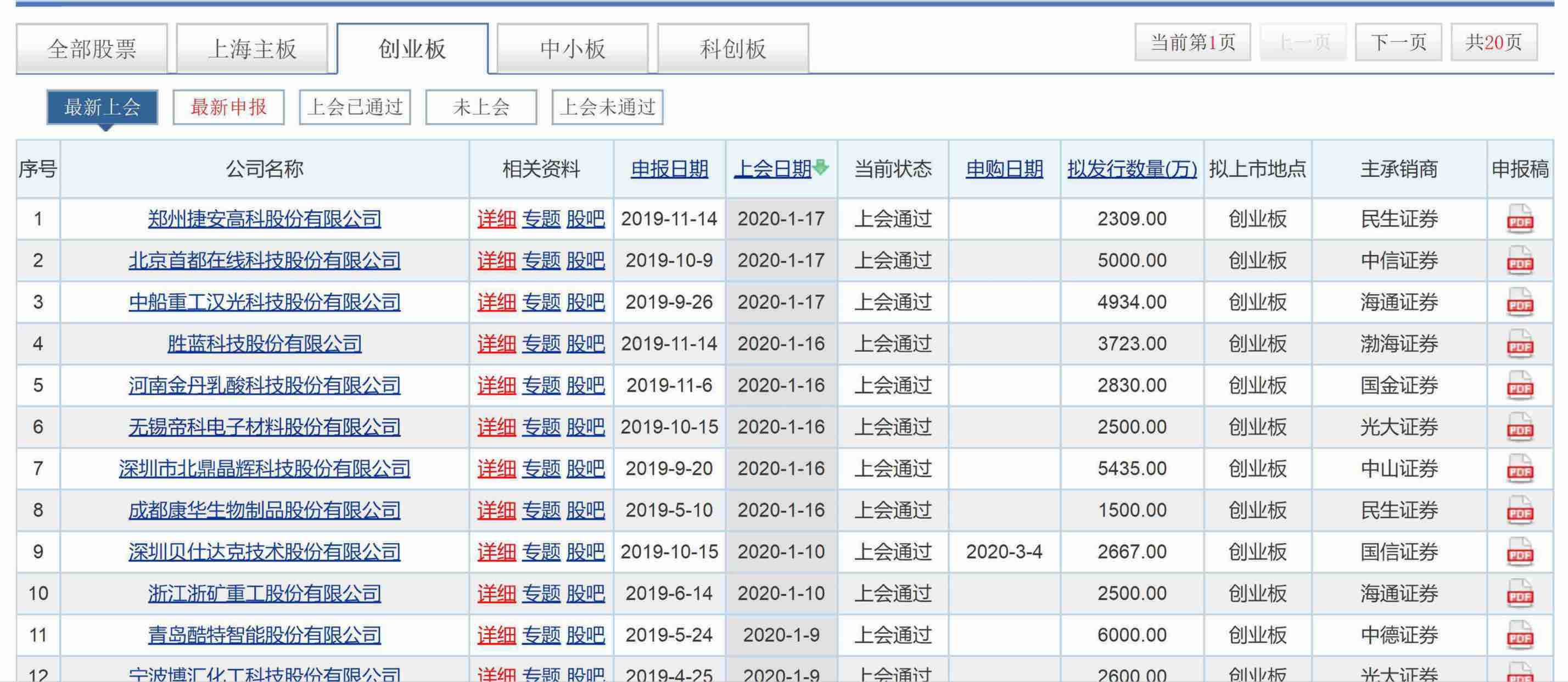The image size is (1568, 682).
Task: Open 股吧 for 郑州捷安高科
Action: [586, 219]
